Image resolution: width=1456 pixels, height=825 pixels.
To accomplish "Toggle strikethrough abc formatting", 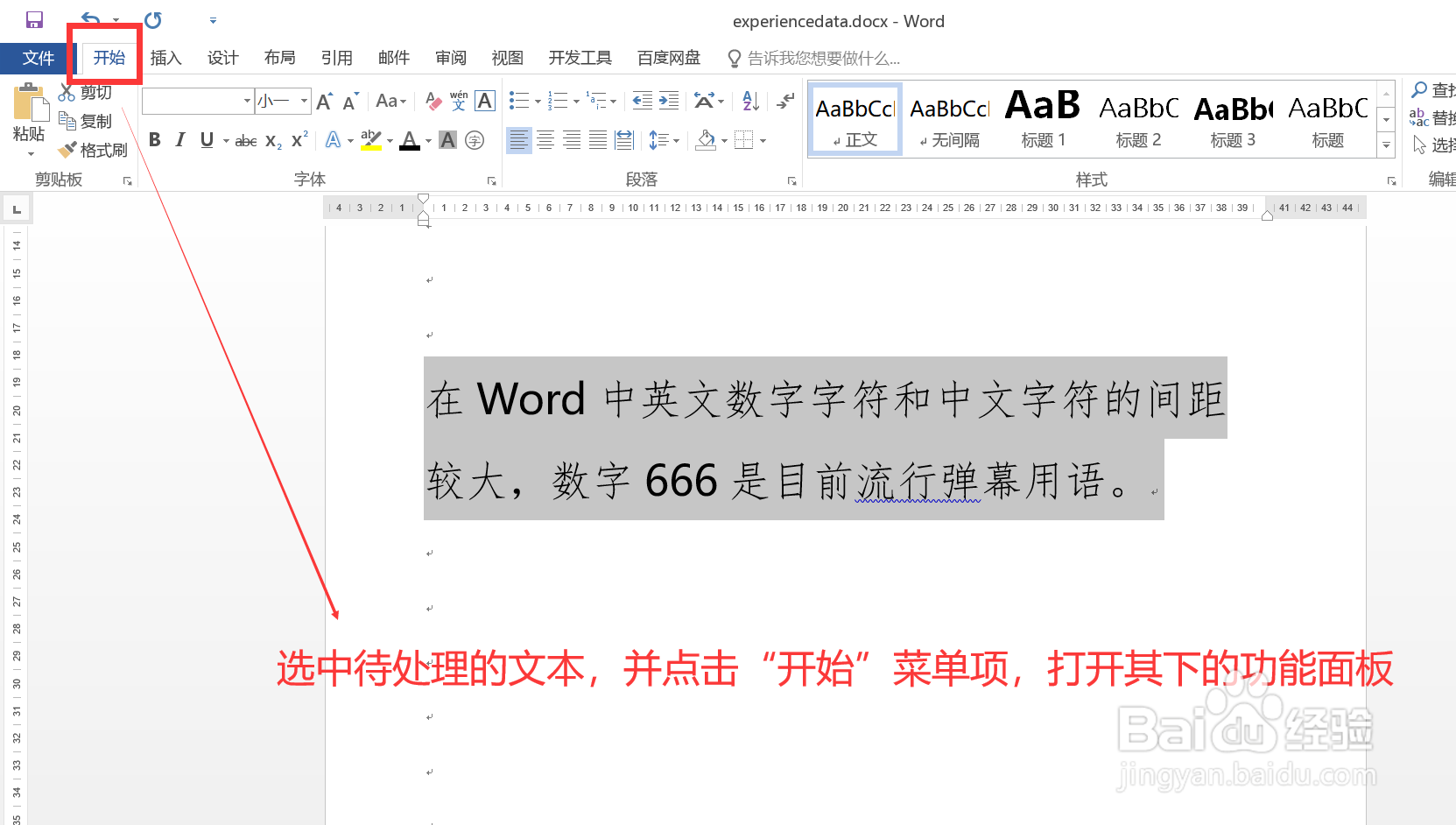I will coord(246,140).
